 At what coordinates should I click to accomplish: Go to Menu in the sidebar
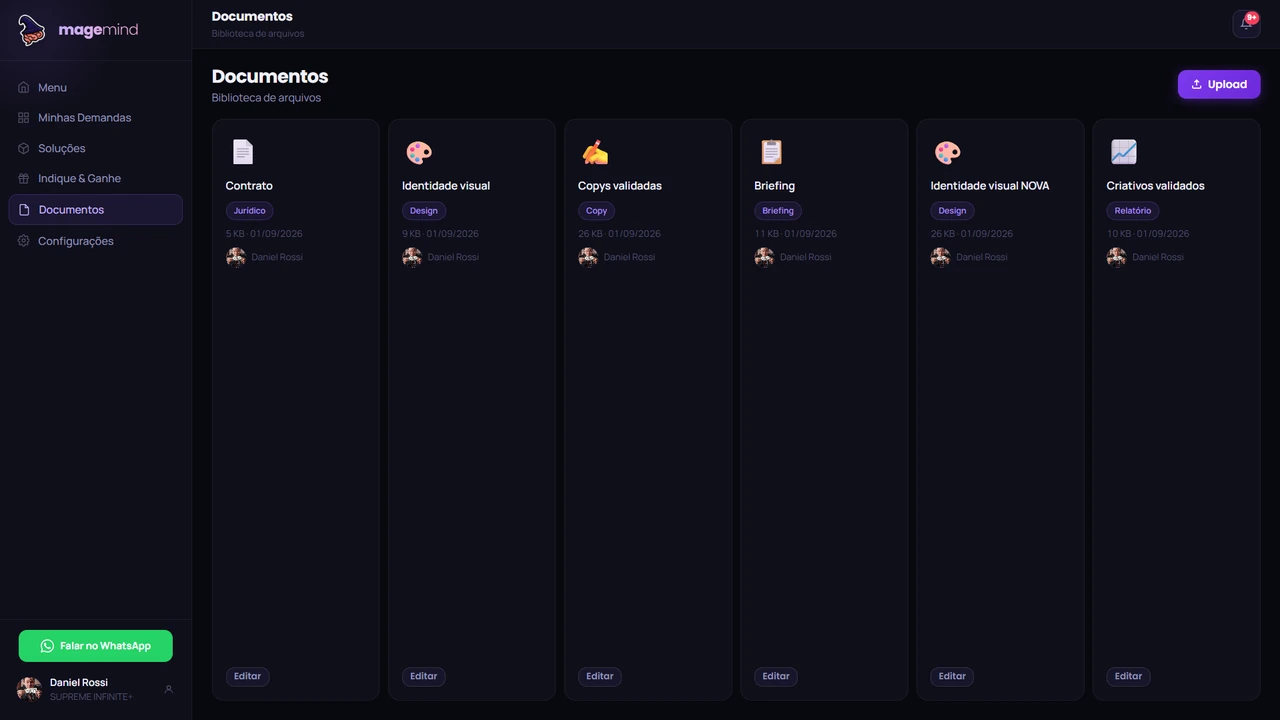coord(95,87)
